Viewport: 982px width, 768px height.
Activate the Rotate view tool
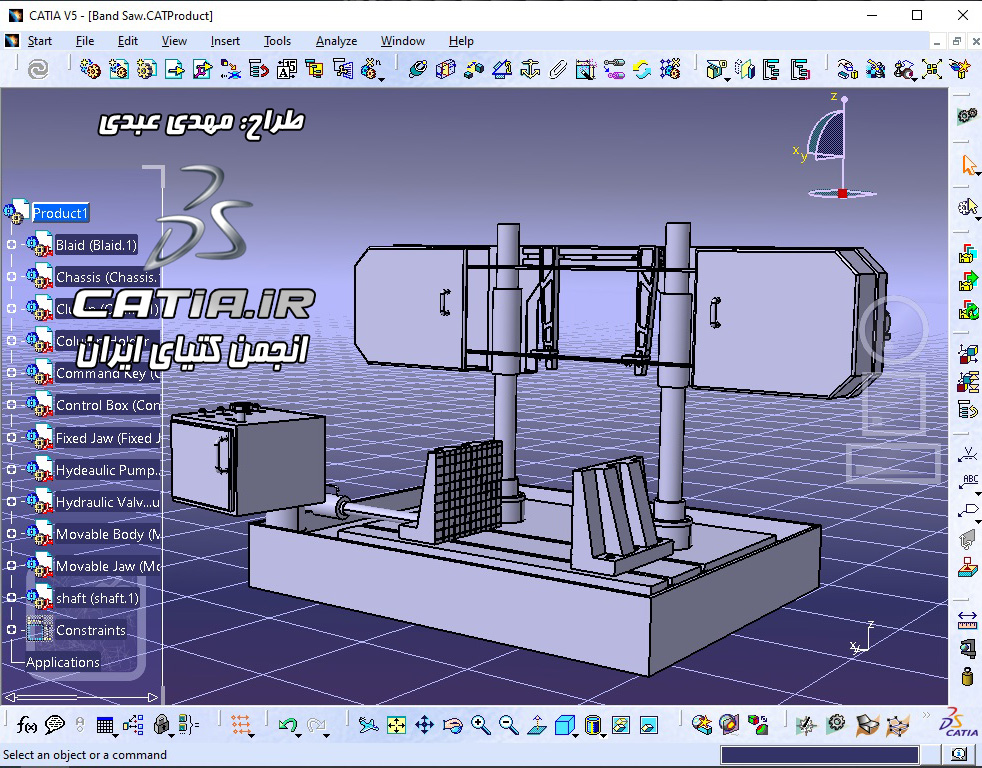point(452,725)
